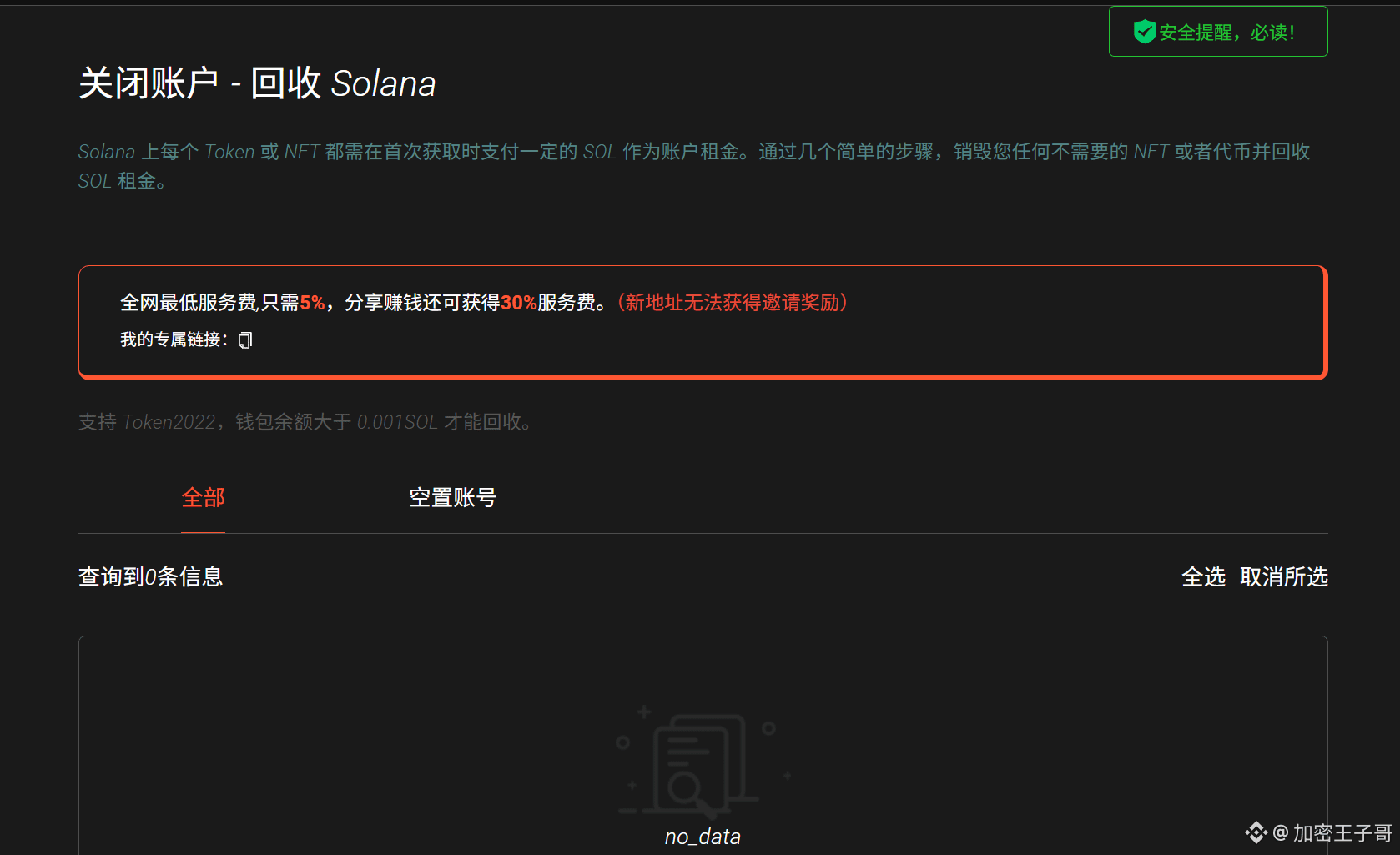This screenshot has width=1400, height=855.
Task: Click the copy icon next to 我的专属链接
Action: point(245,340)
